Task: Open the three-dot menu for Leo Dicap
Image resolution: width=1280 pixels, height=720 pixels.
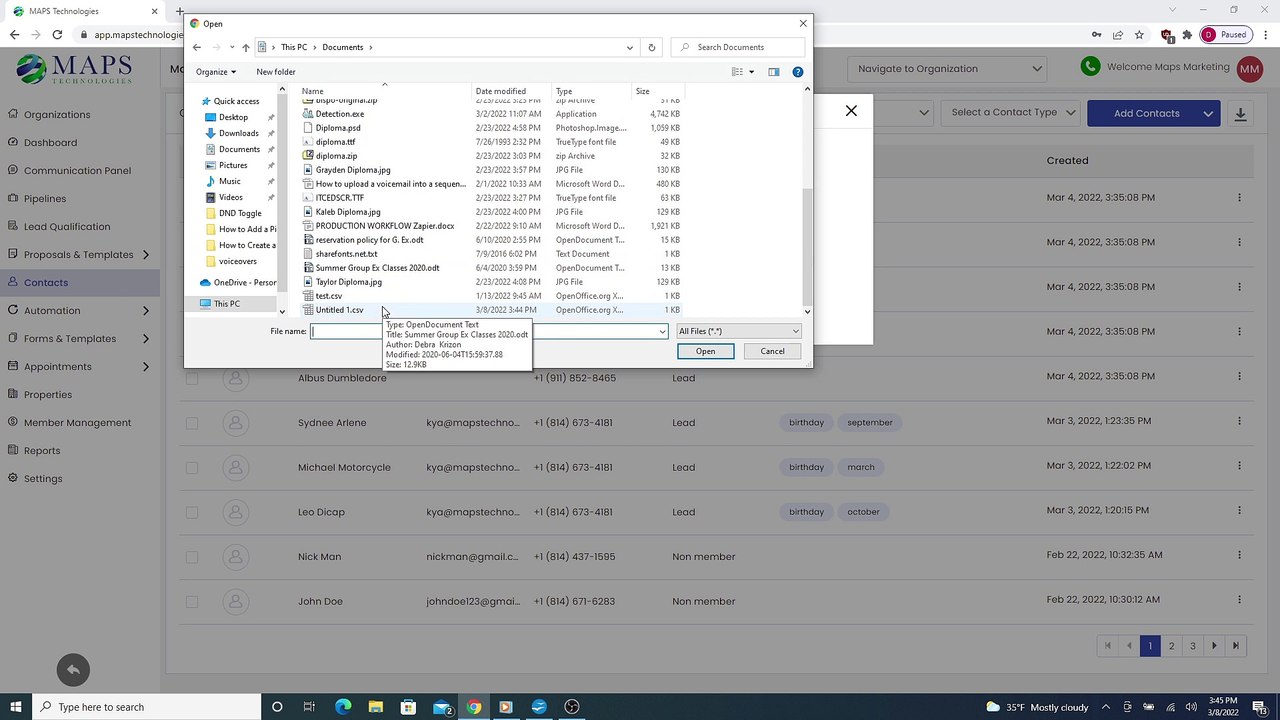Action: pos(1239,512)
